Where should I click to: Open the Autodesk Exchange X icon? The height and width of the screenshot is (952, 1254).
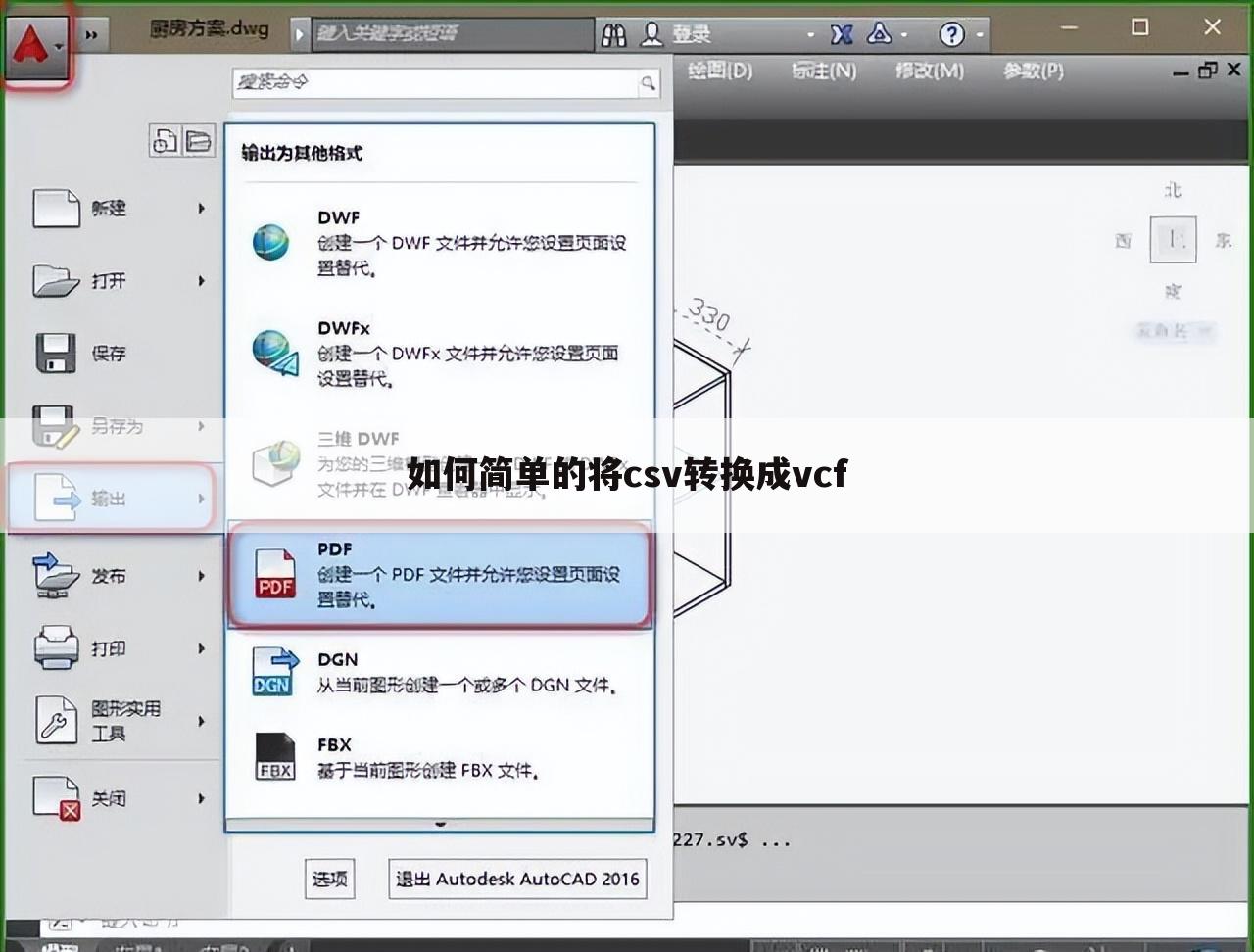tap(842, 35)
